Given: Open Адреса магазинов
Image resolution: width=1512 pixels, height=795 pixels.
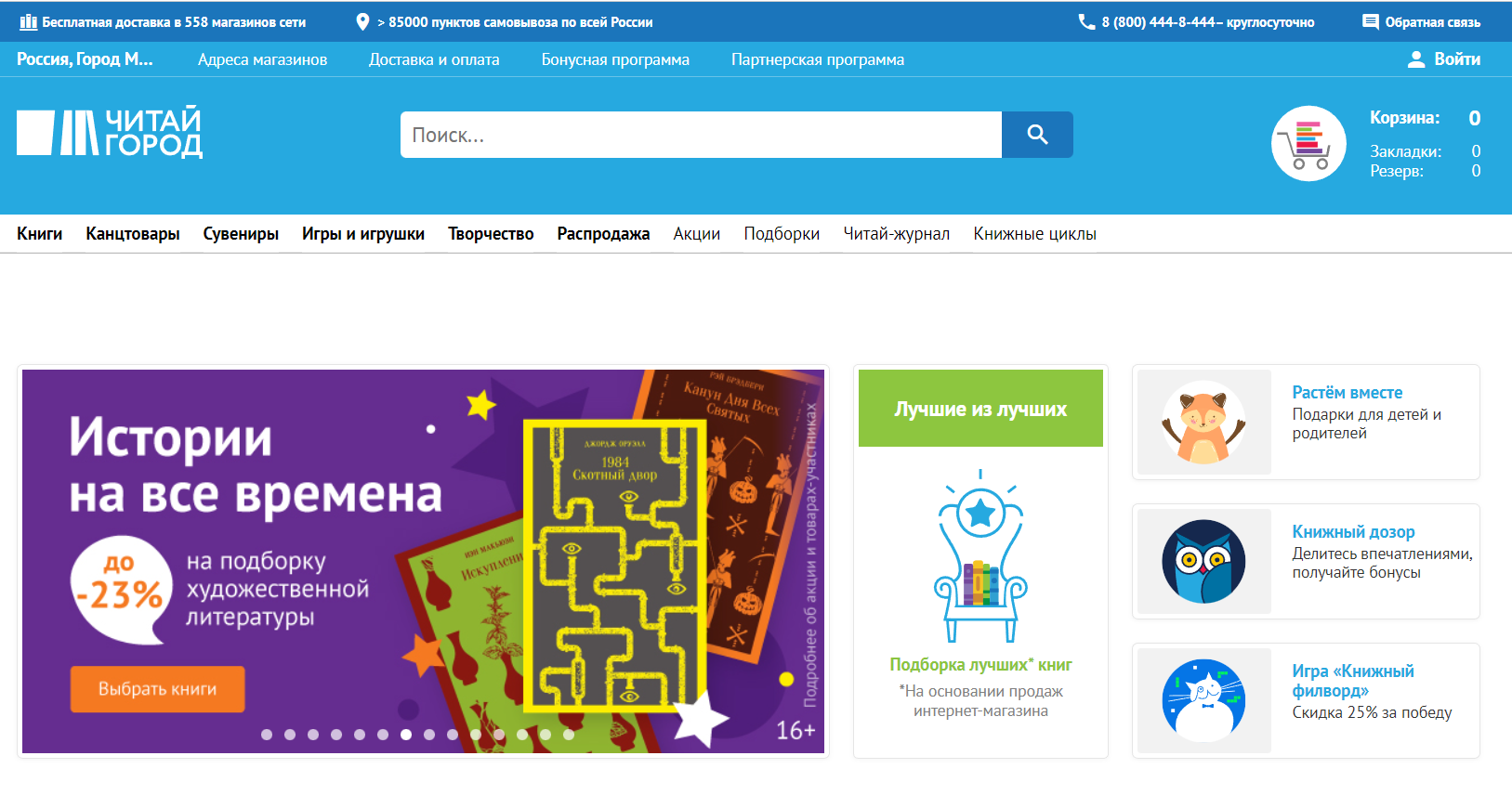Looking at the screenshot, I should [262, 59].
